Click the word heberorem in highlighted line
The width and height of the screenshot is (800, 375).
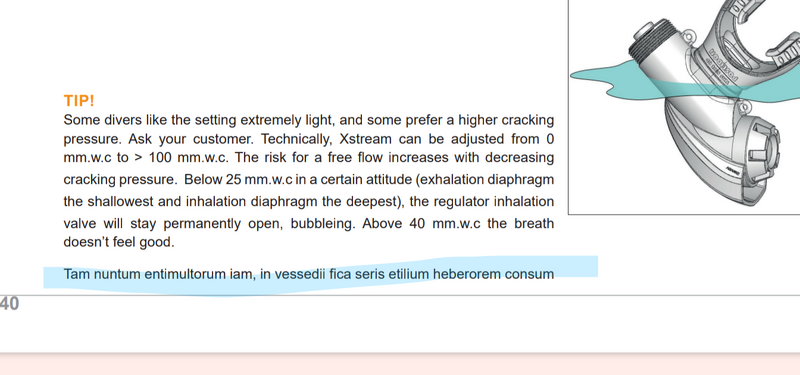[467, 274]
